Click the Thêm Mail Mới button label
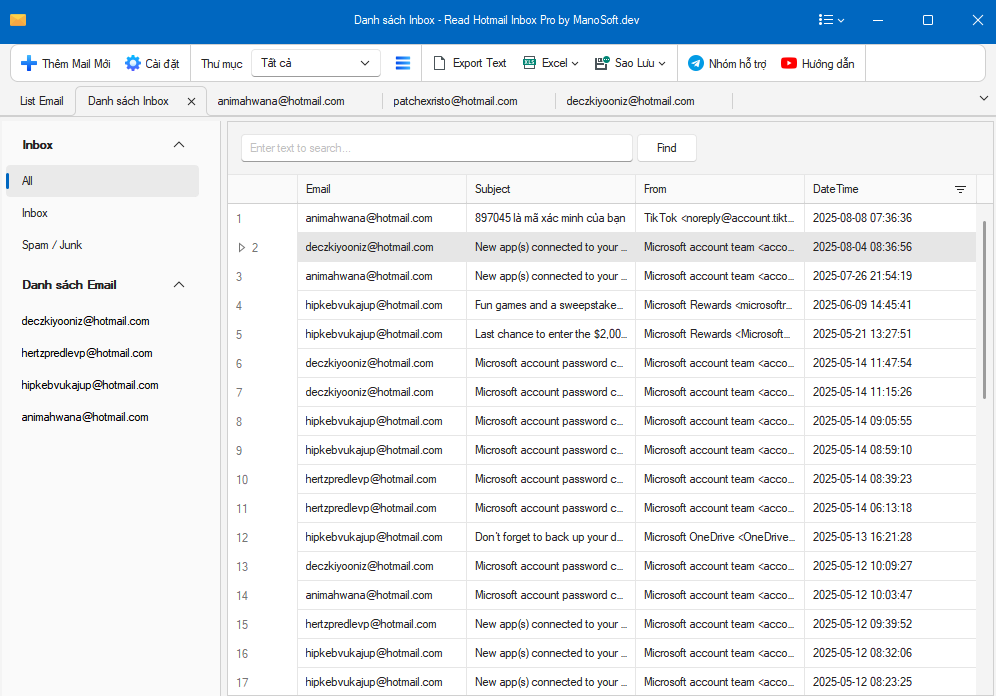 (x=76, y=64)
